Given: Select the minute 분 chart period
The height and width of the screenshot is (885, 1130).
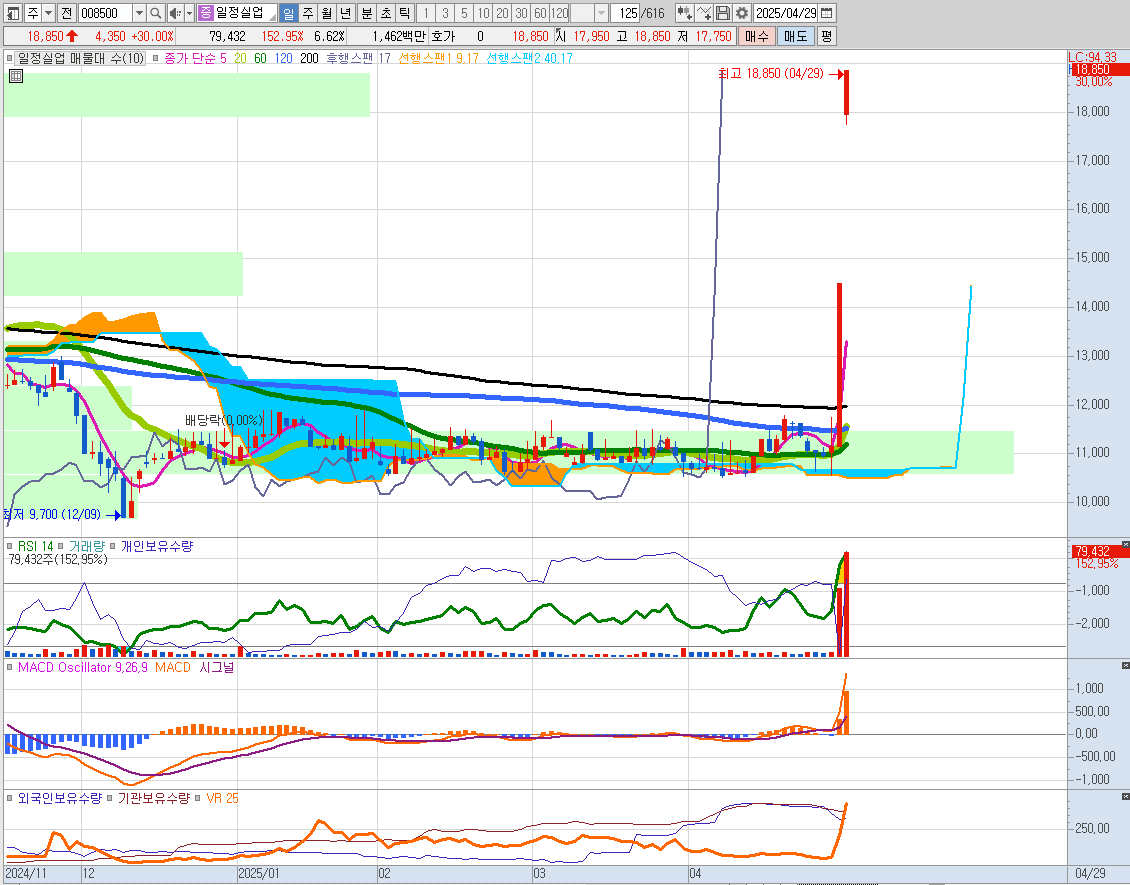Looking at the screenshot, I should tap(367, 13).
